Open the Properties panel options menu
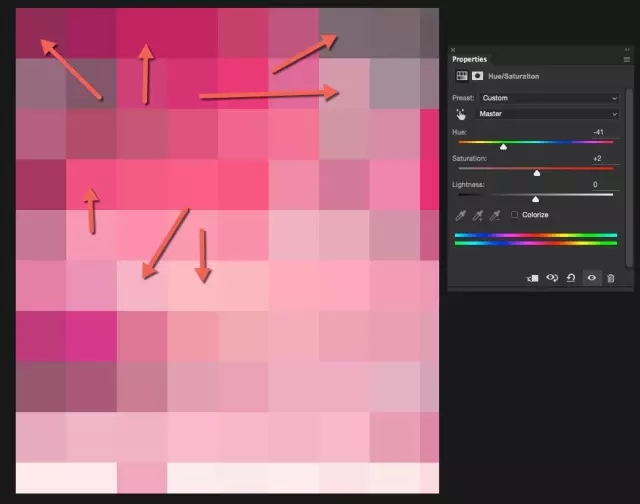Image resolution: width=640 pixels, height=504 pixels. (x=627, y=60)
